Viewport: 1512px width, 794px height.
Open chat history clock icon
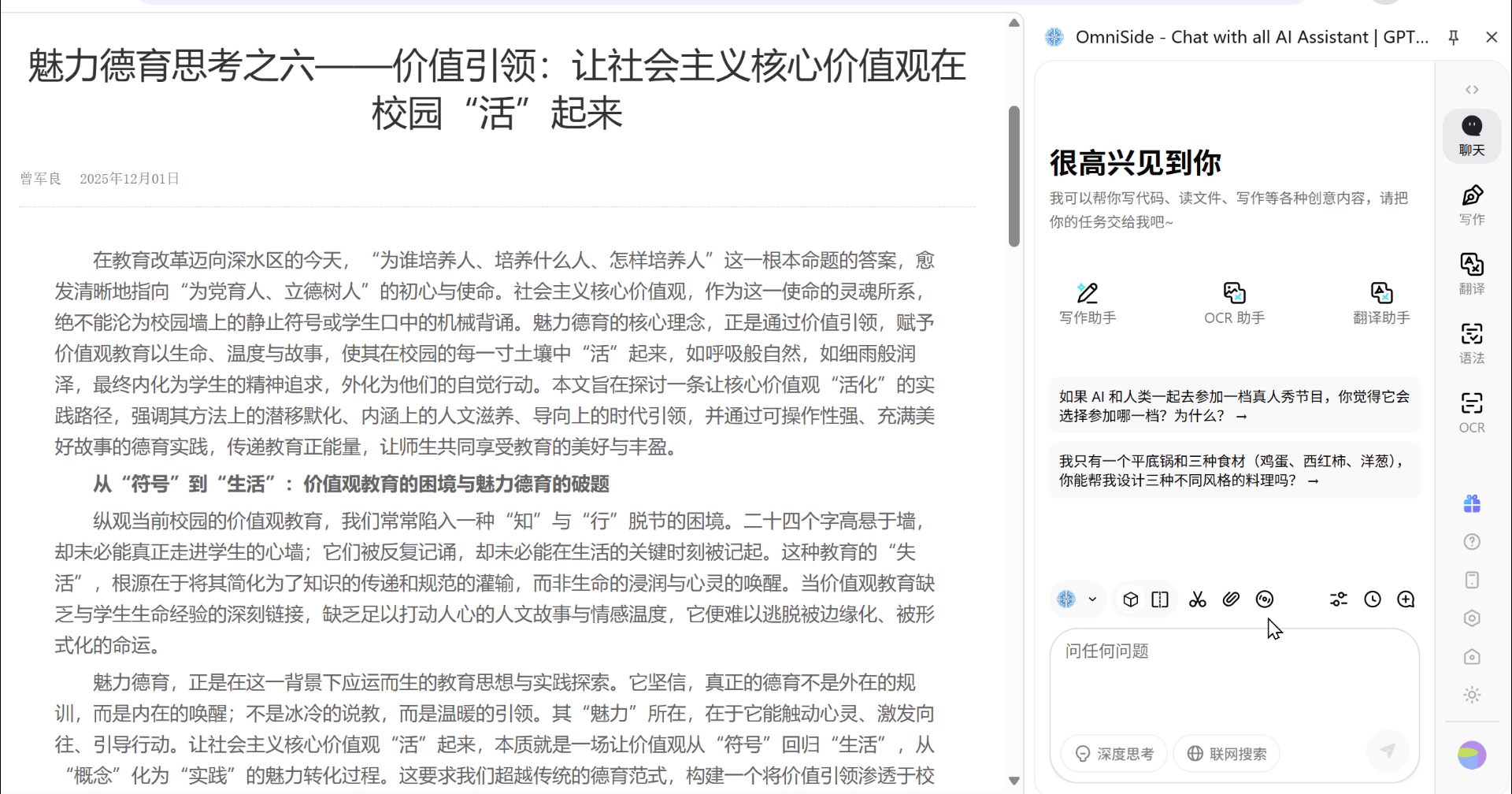[x=1372, y=599]
